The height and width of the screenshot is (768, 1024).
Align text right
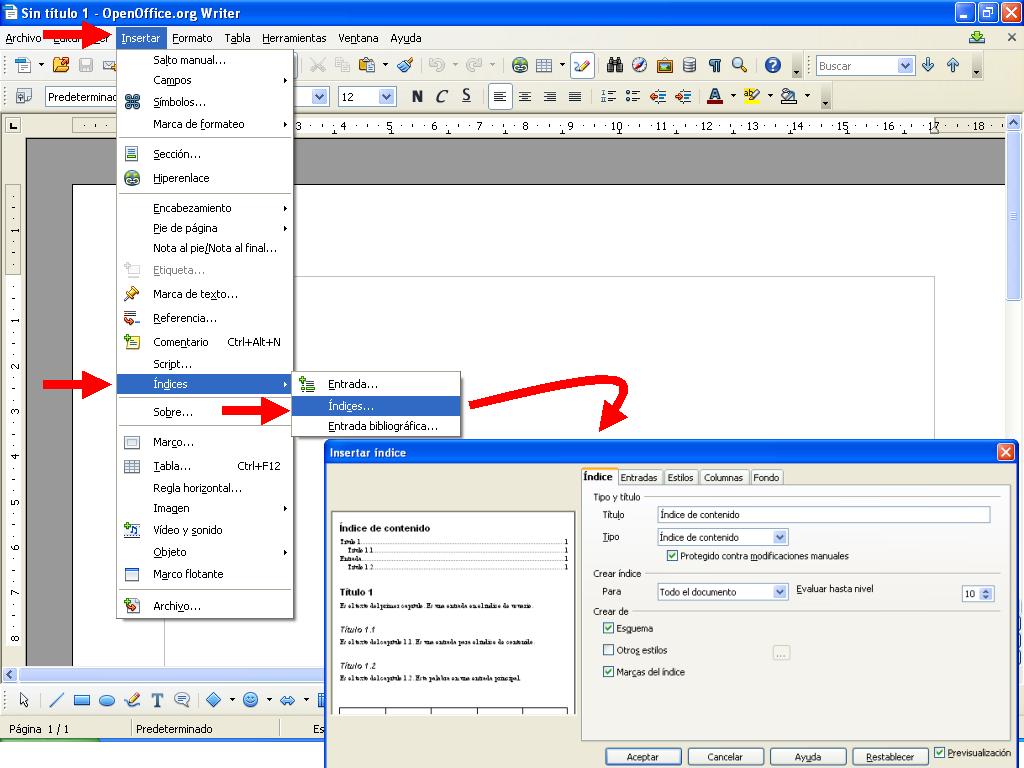click(x=550, y=97)
